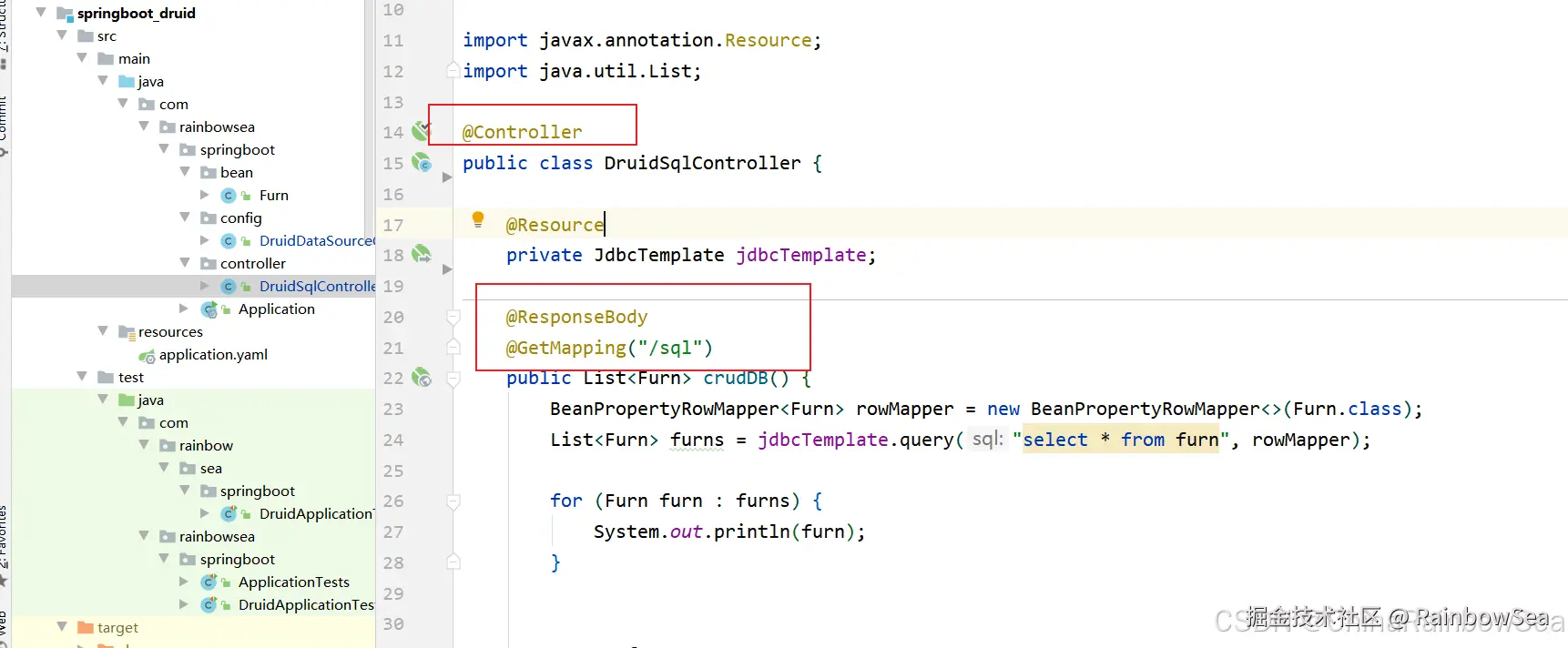Click line number 17 in gutter

[393, 225]
